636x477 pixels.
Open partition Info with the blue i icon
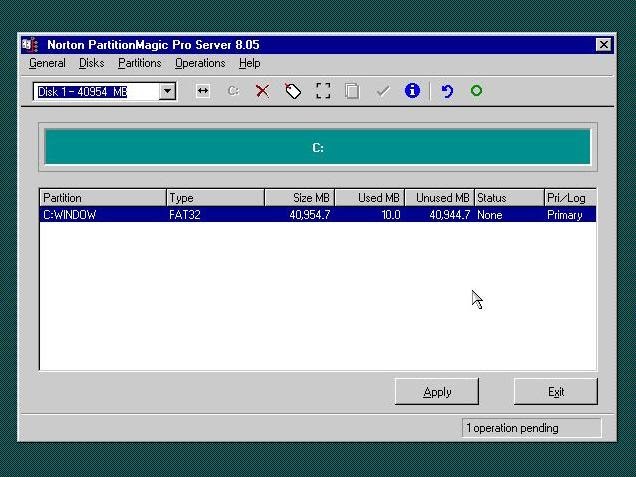tap(412, 90)
